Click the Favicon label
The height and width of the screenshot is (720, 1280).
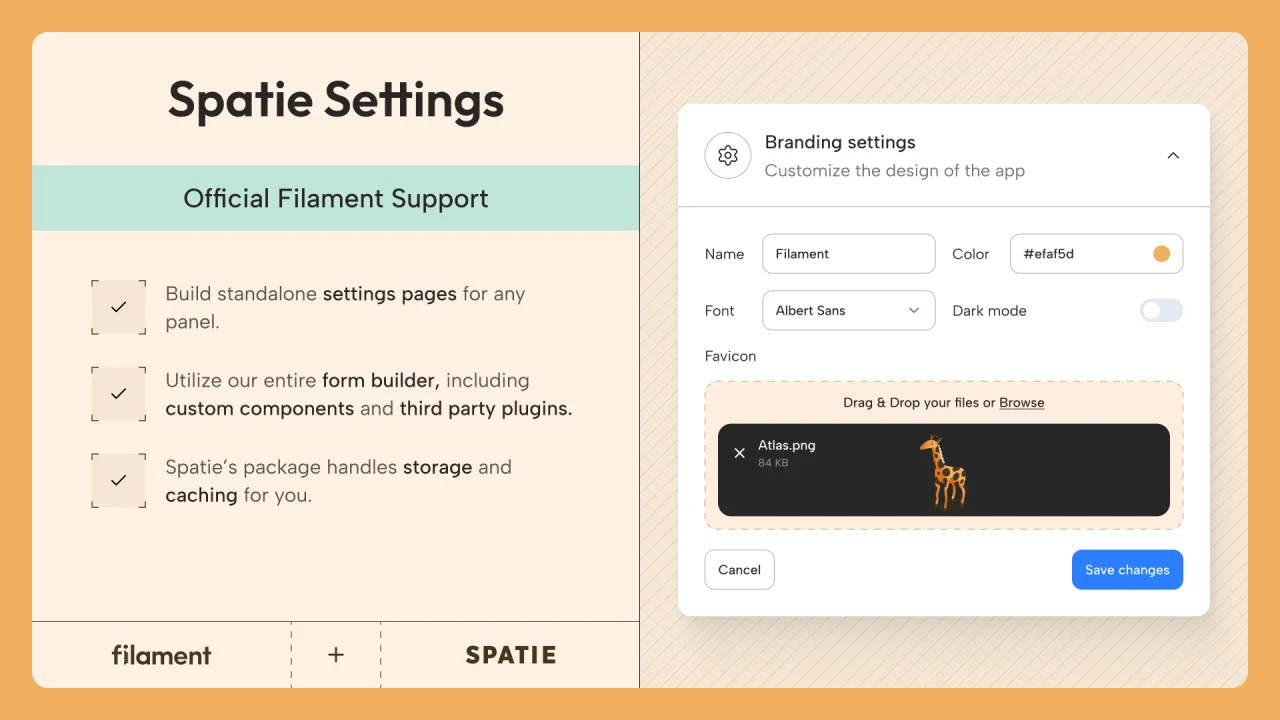(730, 356)
